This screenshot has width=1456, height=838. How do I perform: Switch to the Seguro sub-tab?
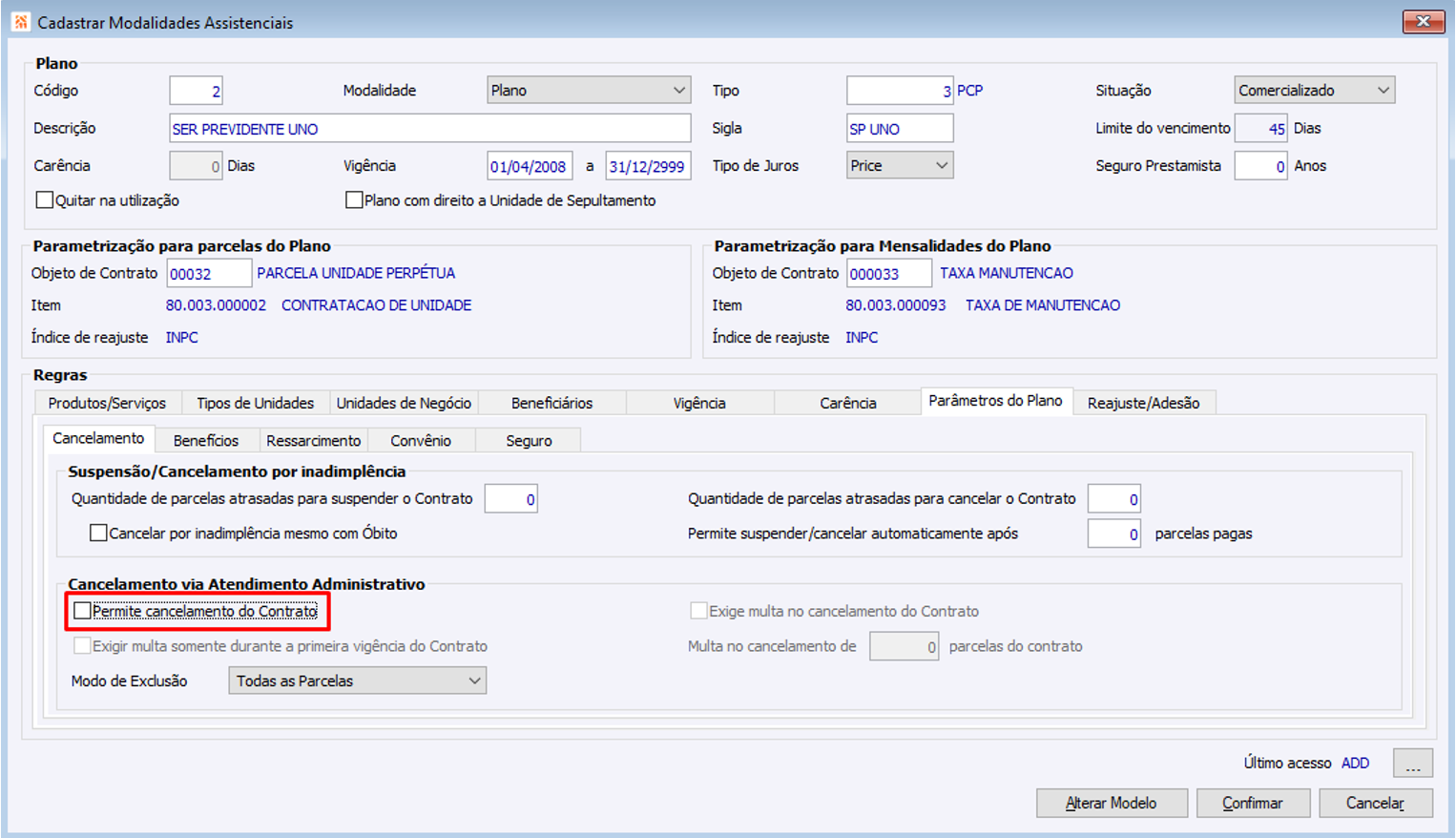(529, 440)
